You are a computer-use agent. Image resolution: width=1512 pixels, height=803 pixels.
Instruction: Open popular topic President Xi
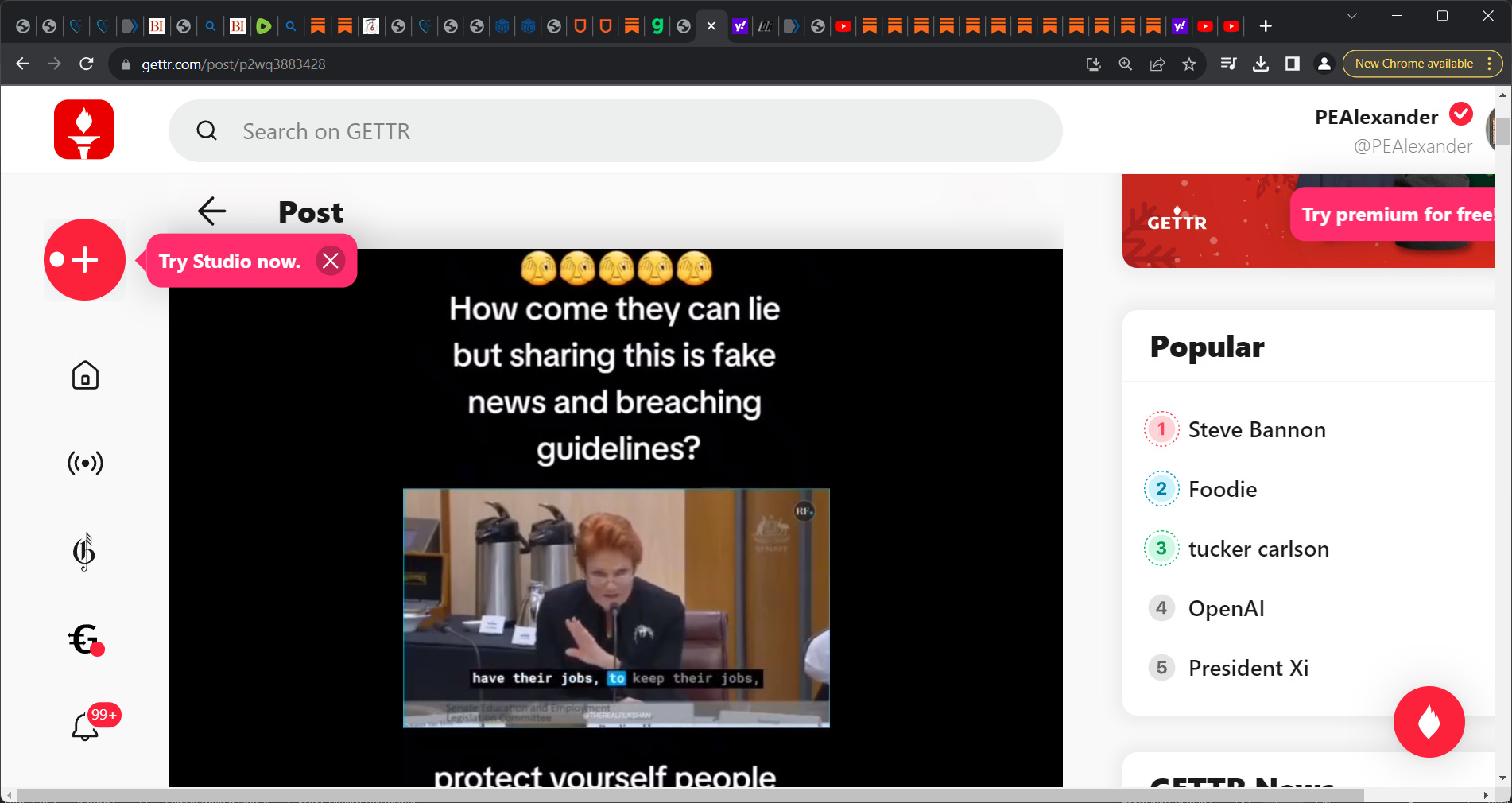point(1248,668)
